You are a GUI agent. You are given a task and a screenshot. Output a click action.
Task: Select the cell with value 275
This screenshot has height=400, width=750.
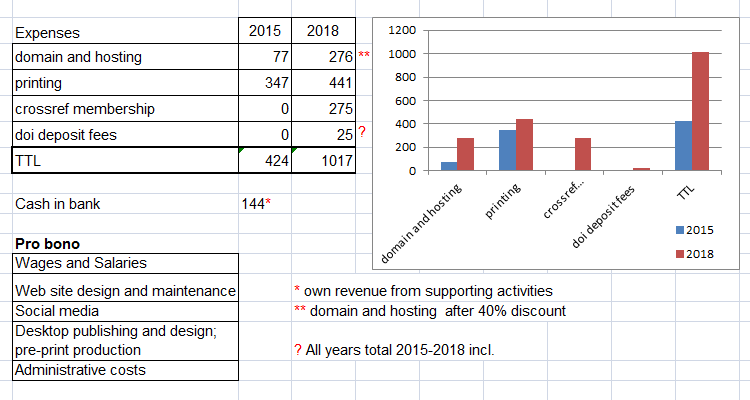(323, 109)
